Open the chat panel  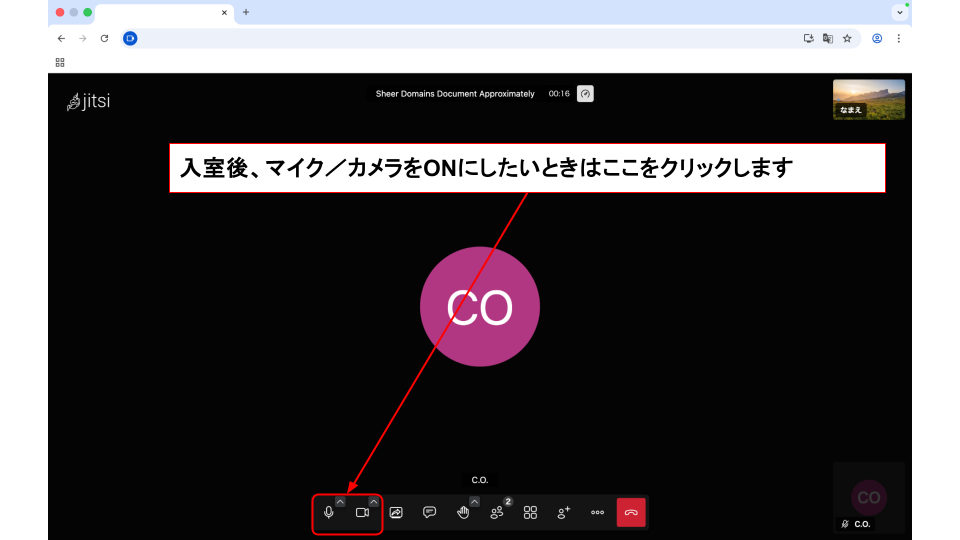(x=429, y=512)
